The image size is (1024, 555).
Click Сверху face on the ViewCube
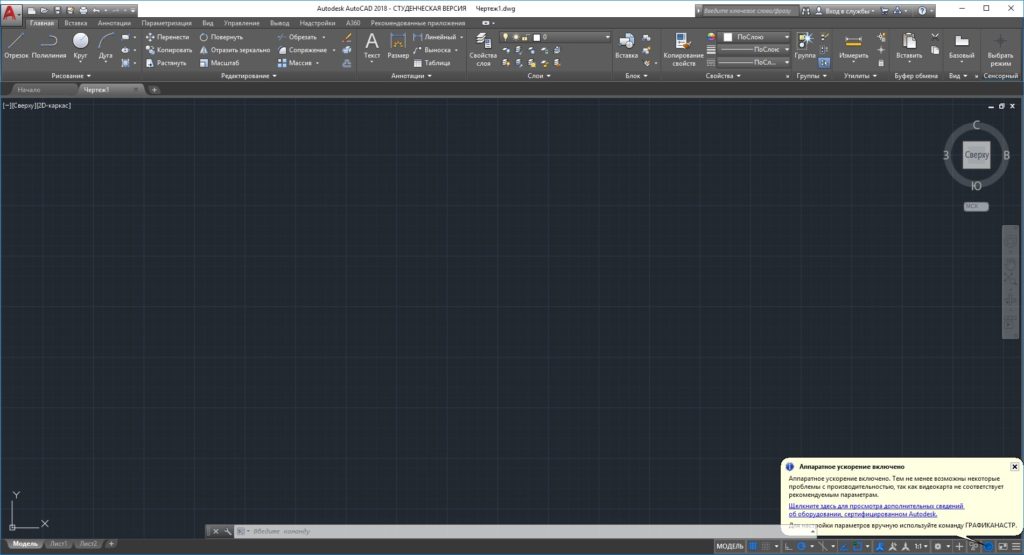click(976, 155)
